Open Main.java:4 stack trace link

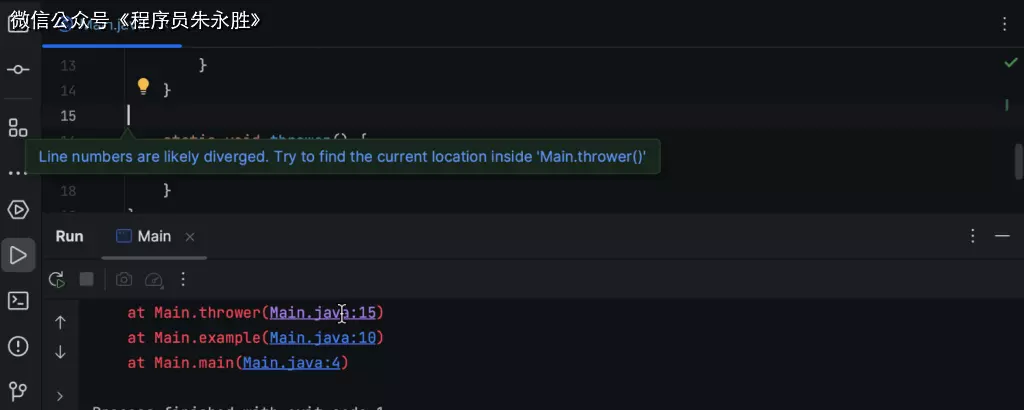pyautogui.click(x=291, y=363)
